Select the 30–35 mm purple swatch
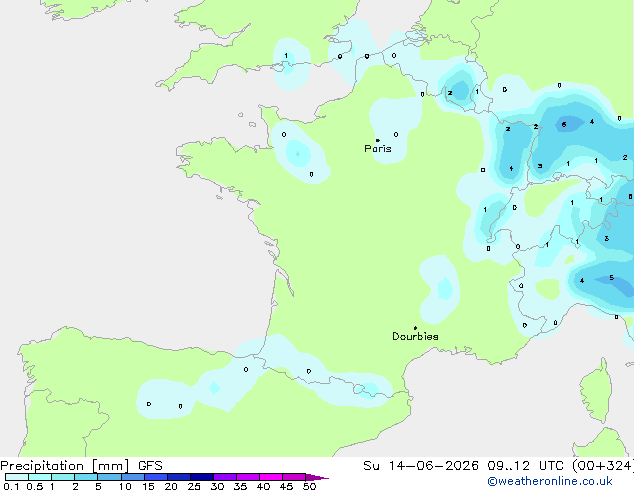634x490 pixels. (x=225, y=477)
